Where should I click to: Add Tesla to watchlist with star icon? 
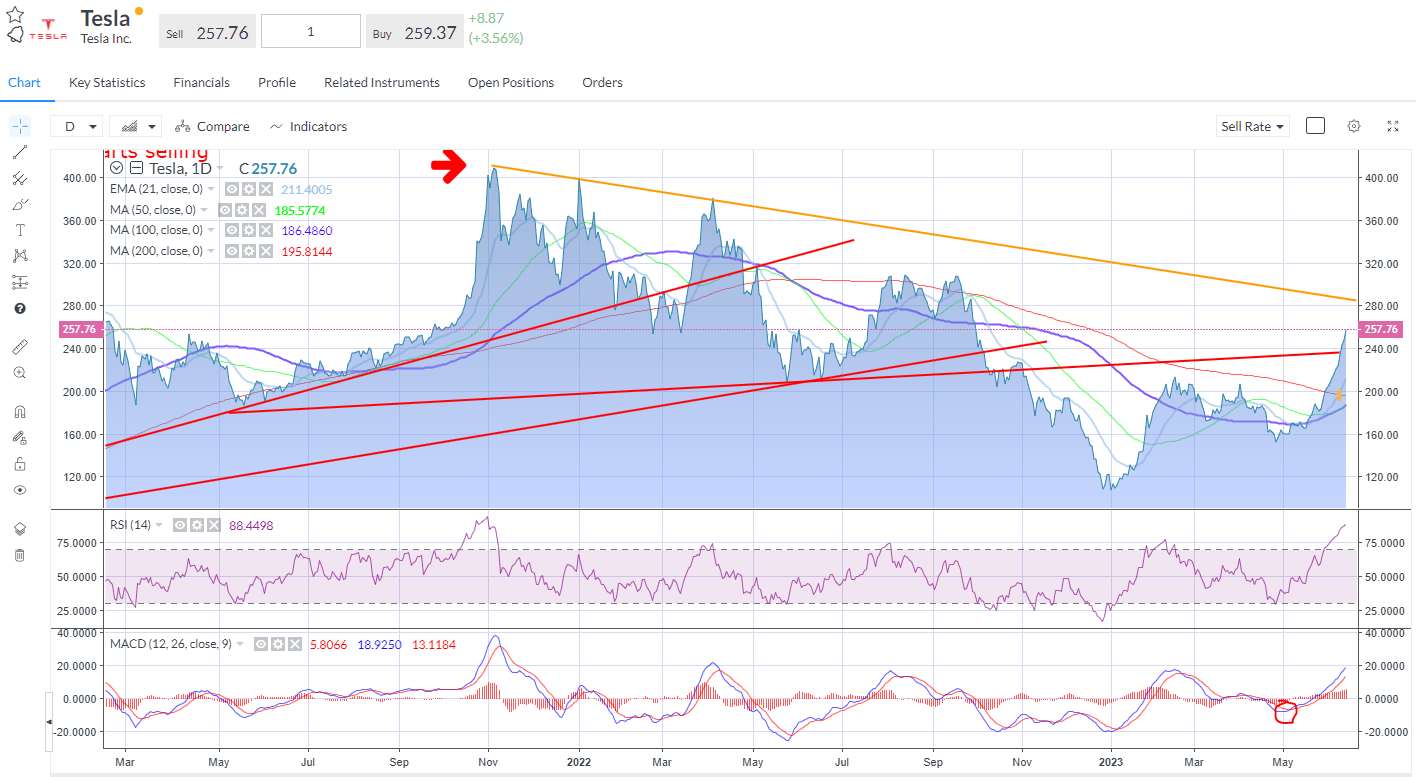[15, 13]
